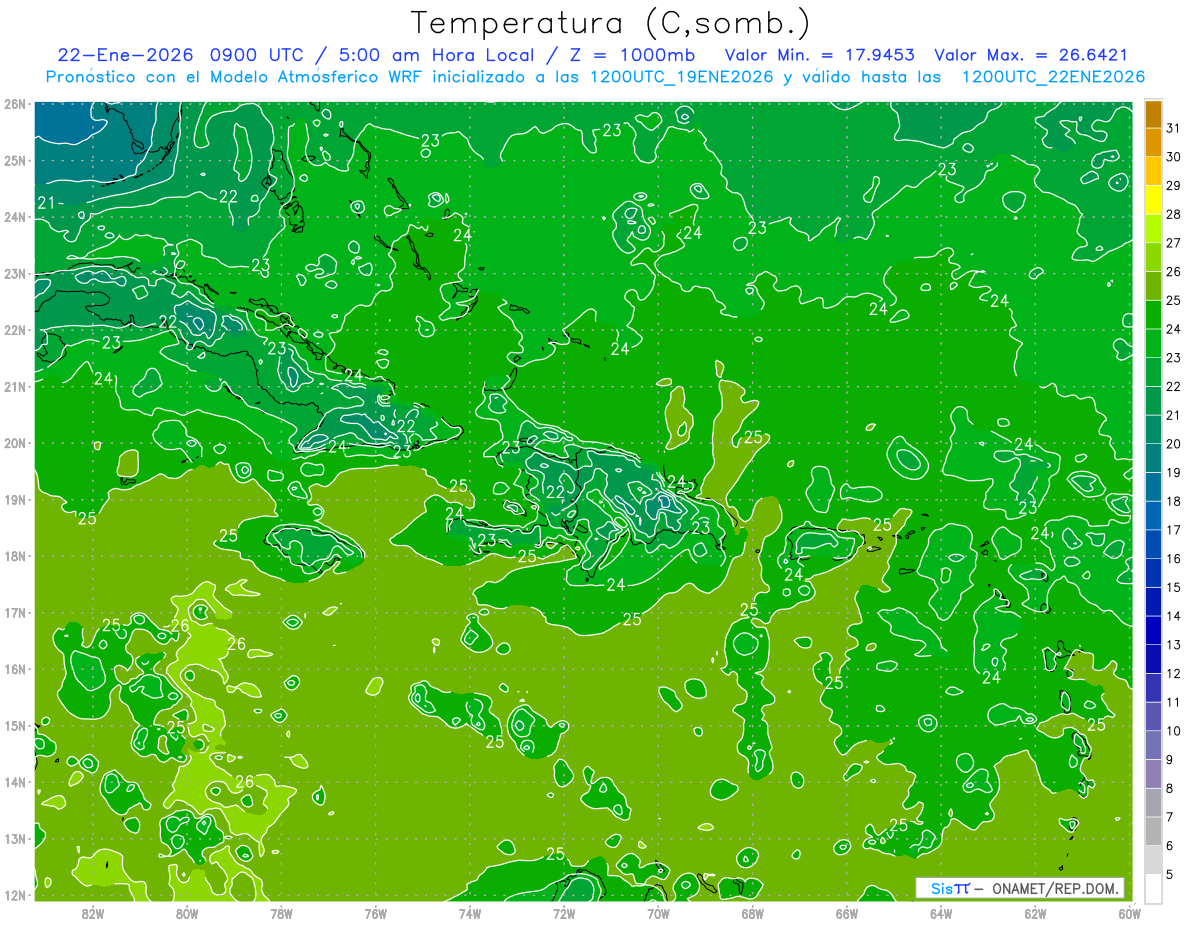Click the '66W' longitude axis label
1200x927 pixels.
click(846, 913)
